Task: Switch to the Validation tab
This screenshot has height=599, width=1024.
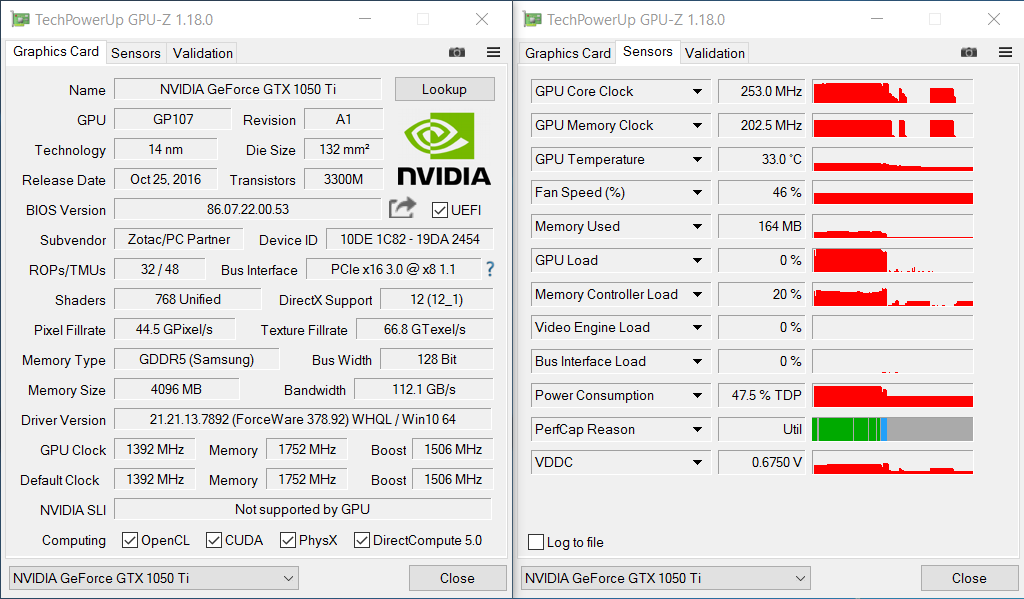Action: 202,52
